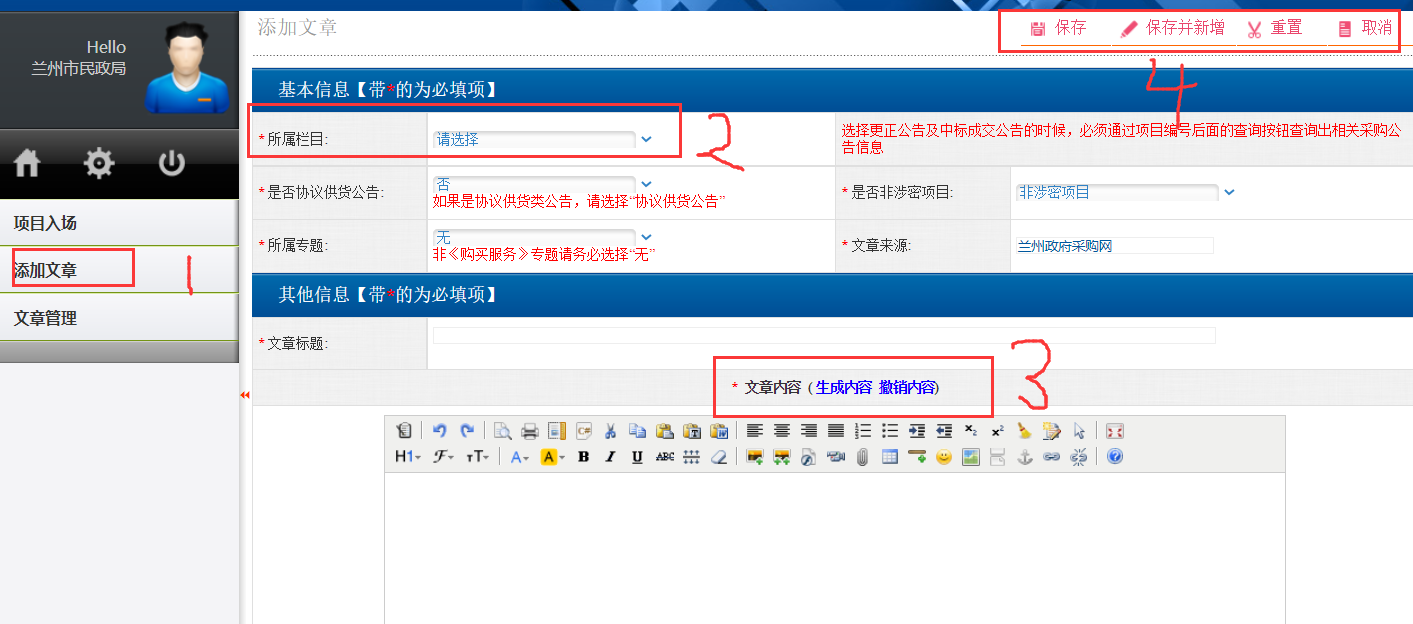Click the 文章来源 input field
The width and height of the screenshot is (1413, 624).
(x=1113, y=245)
